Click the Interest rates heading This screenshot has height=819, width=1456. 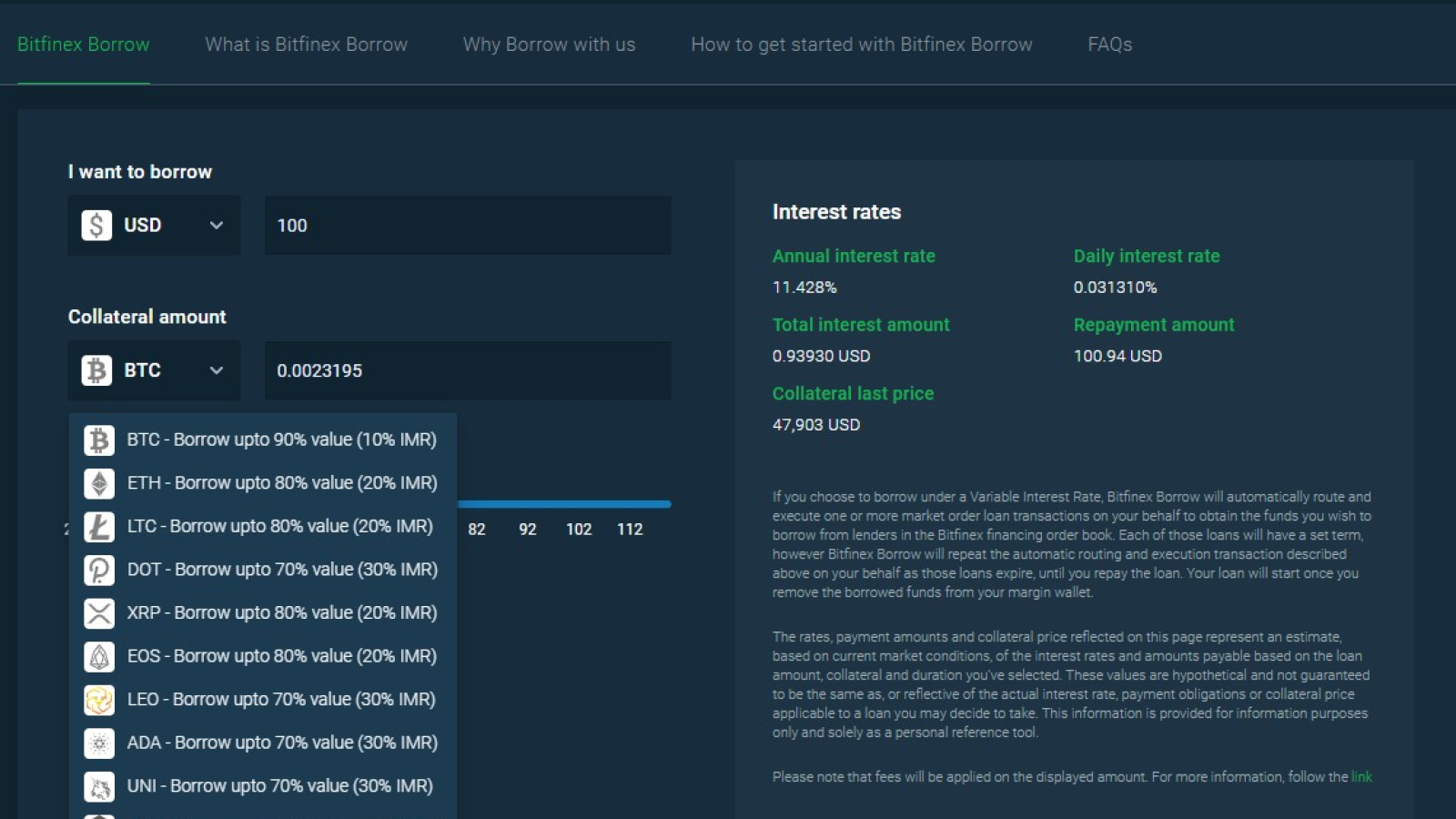click(836, 212)
